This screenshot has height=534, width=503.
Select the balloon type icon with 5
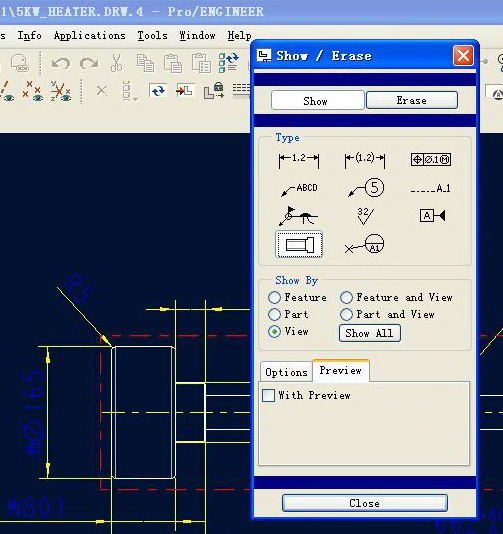point(366,188)
